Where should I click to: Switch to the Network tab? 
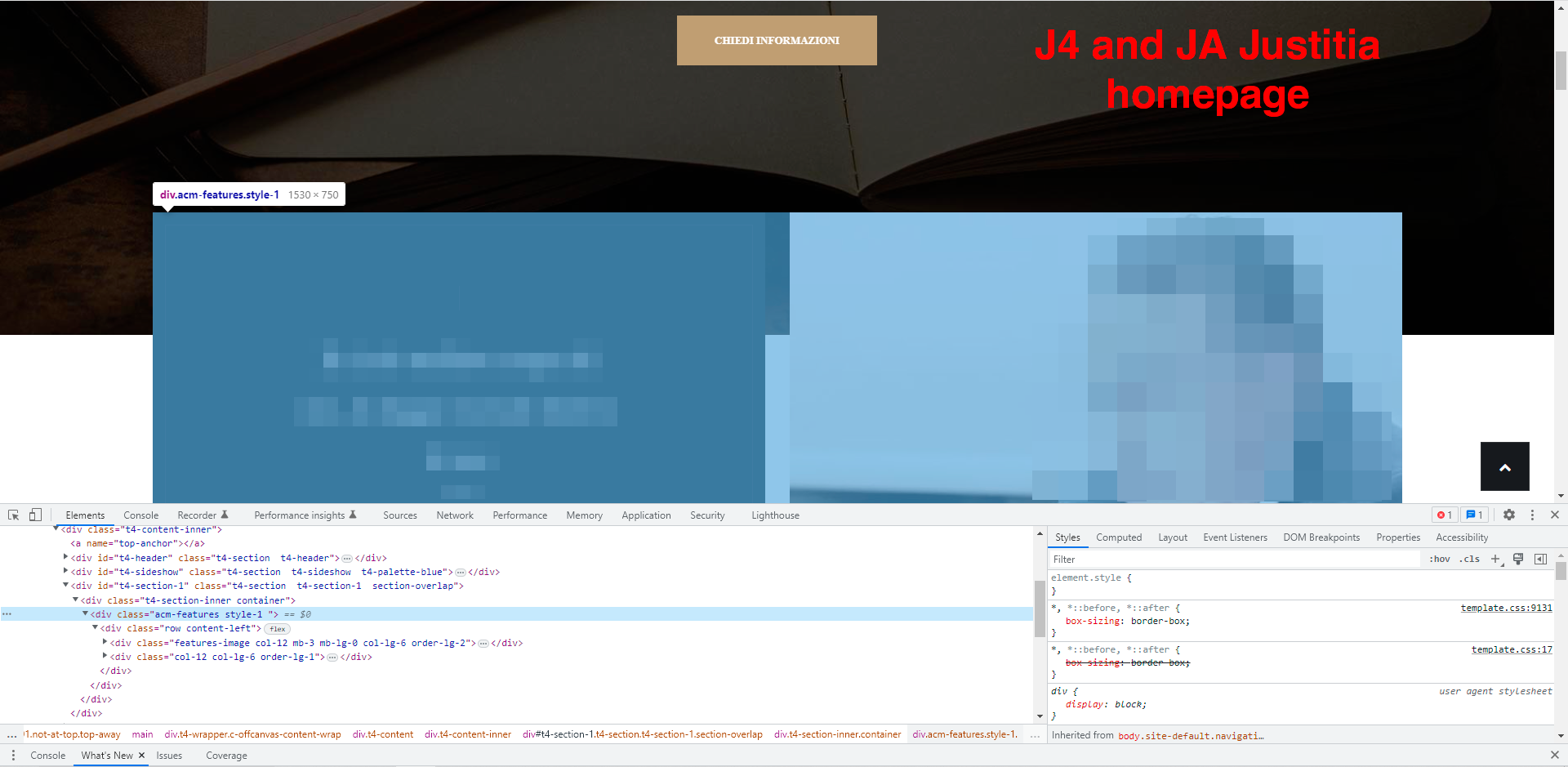pos(455,515)
